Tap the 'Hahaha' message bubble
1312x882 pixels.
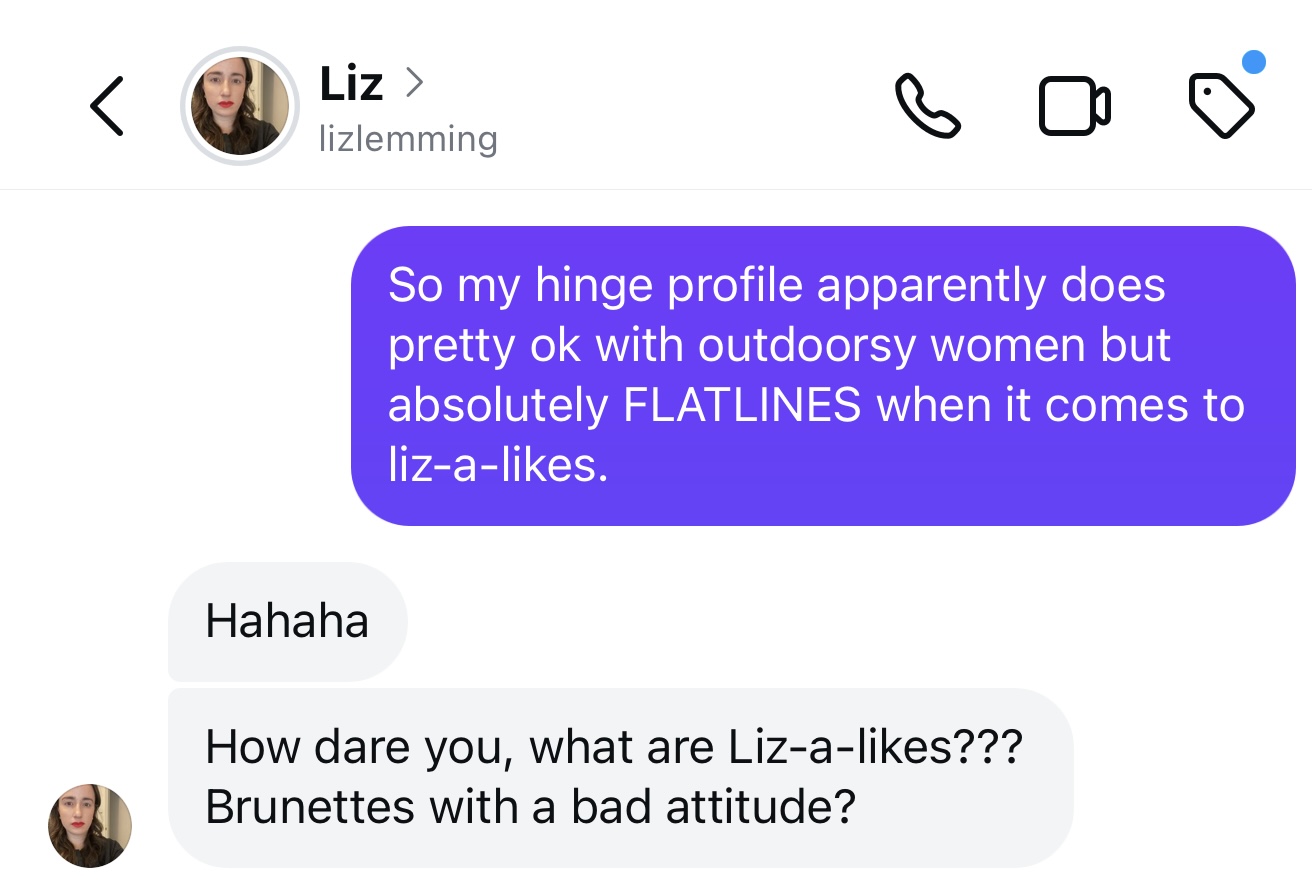pos(287,621)
